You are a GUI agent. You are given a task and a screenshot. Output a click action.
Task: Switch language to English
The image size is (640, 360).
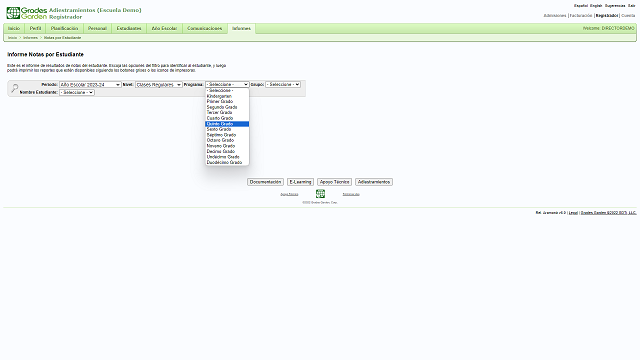point(596,6)
